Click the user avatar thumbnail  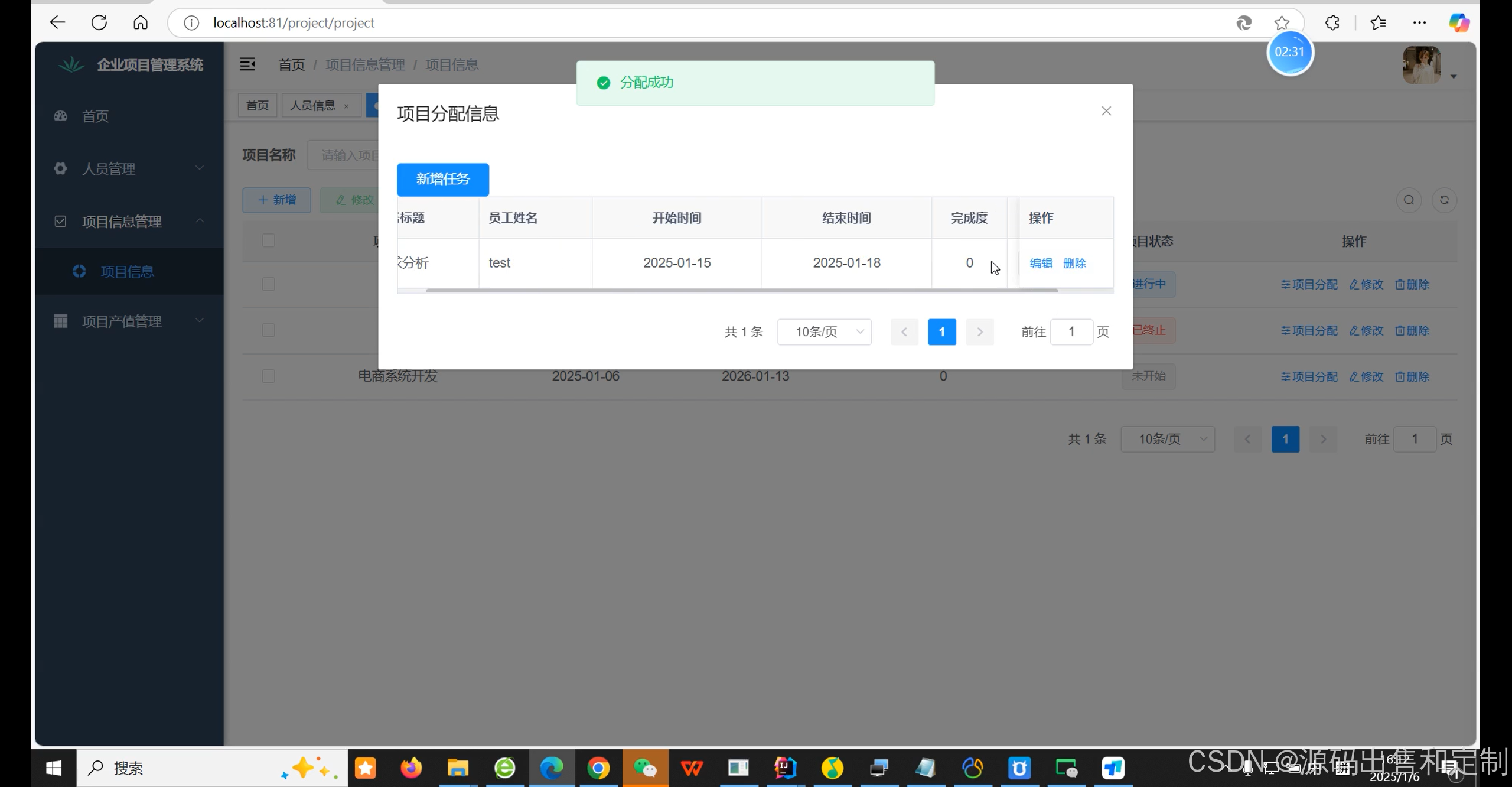point(1422,65)
